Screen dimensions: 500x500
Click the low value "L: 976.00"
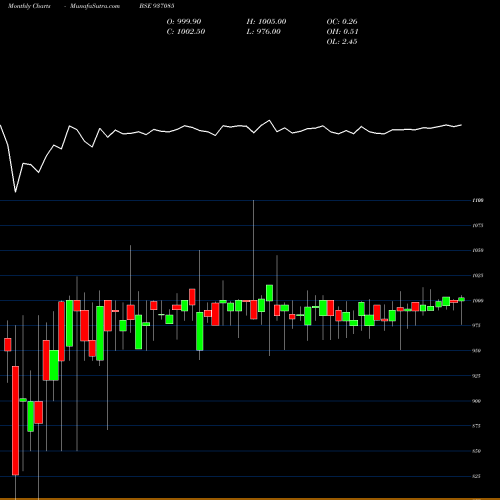263,31
